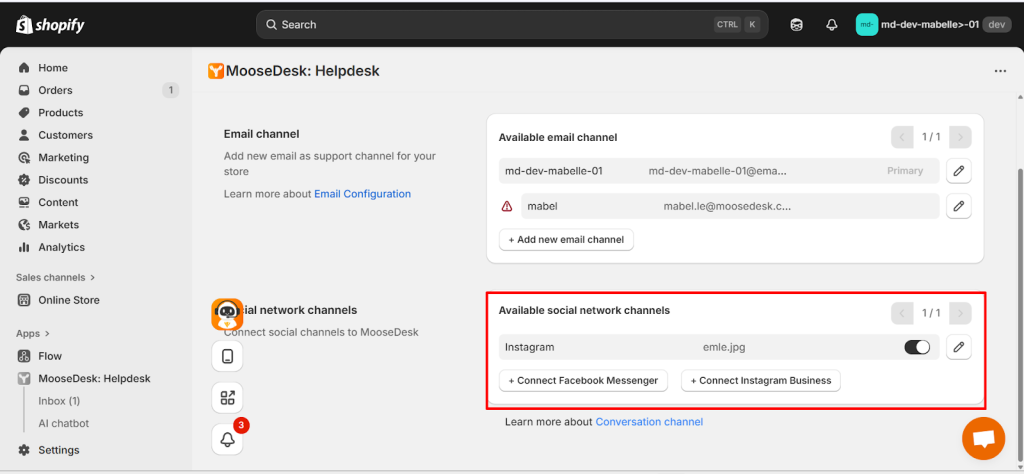Edit the md-dev-mabelle-01 email channel
The height and width of the screenshot is (474, 1024).
point(958,171)
